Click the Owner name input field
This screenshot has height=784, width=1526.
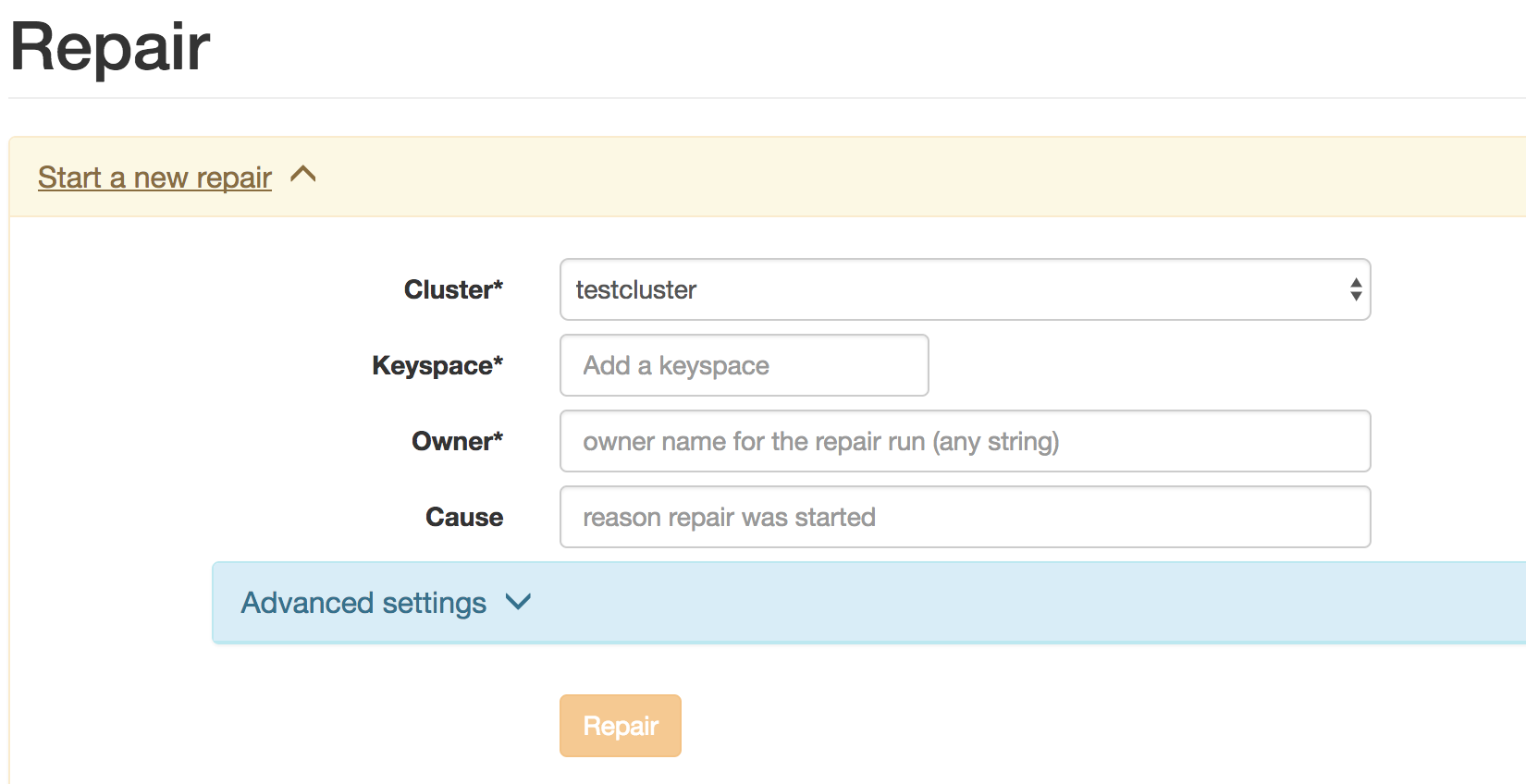coord(965,441)
